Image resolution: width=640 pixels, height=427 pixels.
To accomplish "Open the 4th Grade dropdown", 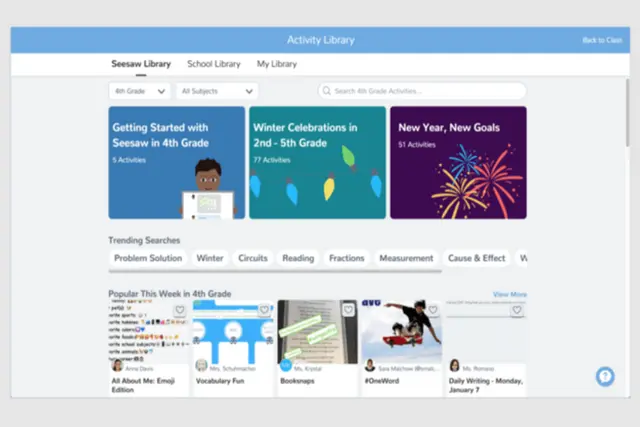I will pyautogui.click(x=140, y=91).
